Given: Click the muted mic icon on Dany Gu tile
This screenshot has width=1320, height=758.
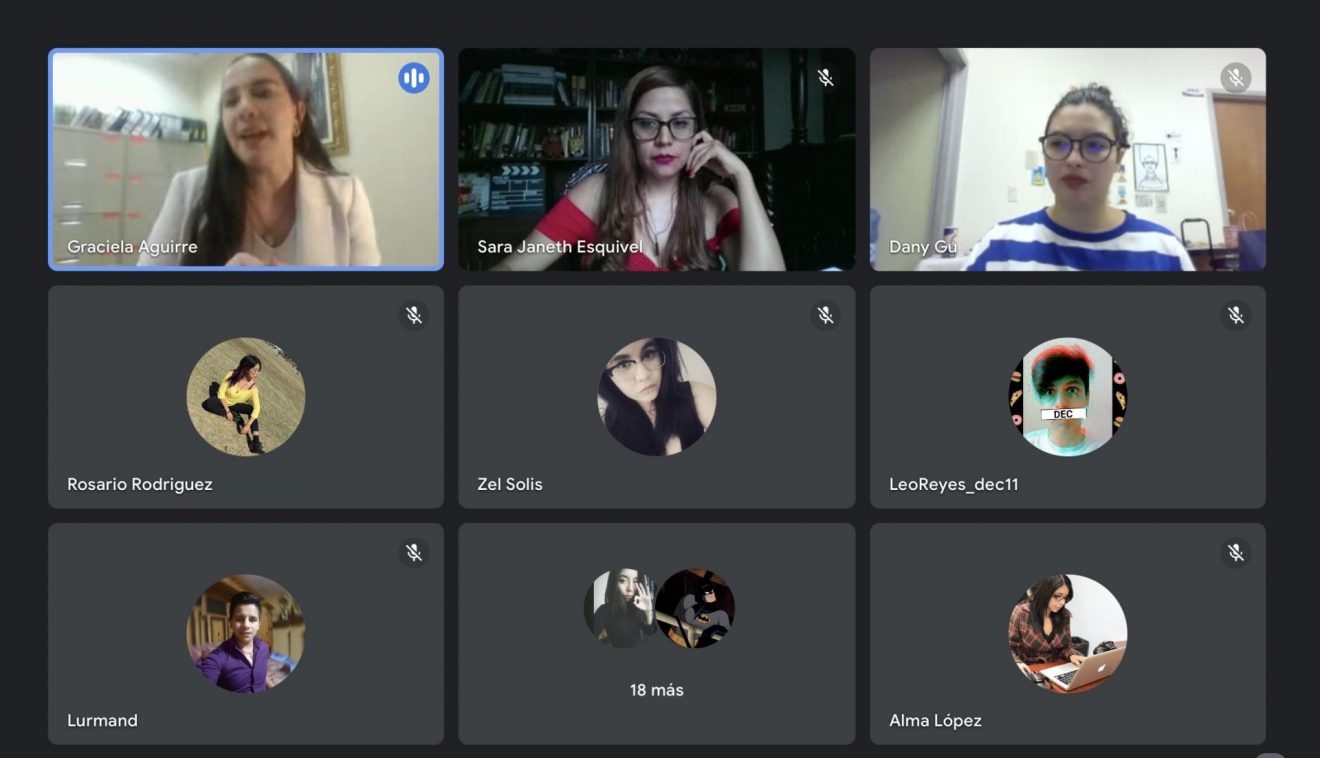Looking at the screenshot, I should (1236, 78).
